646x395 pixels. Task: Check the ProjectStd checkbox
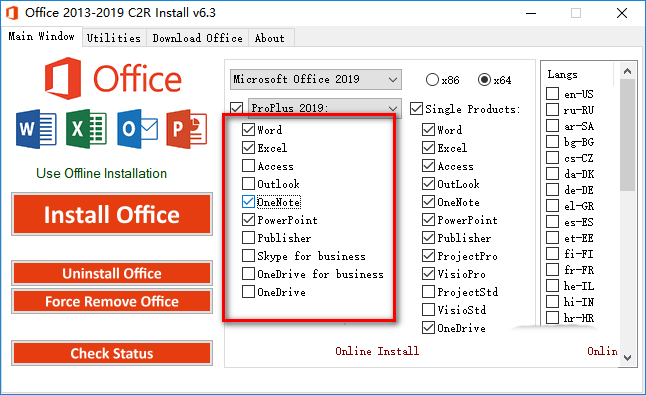tap(428, 292)
